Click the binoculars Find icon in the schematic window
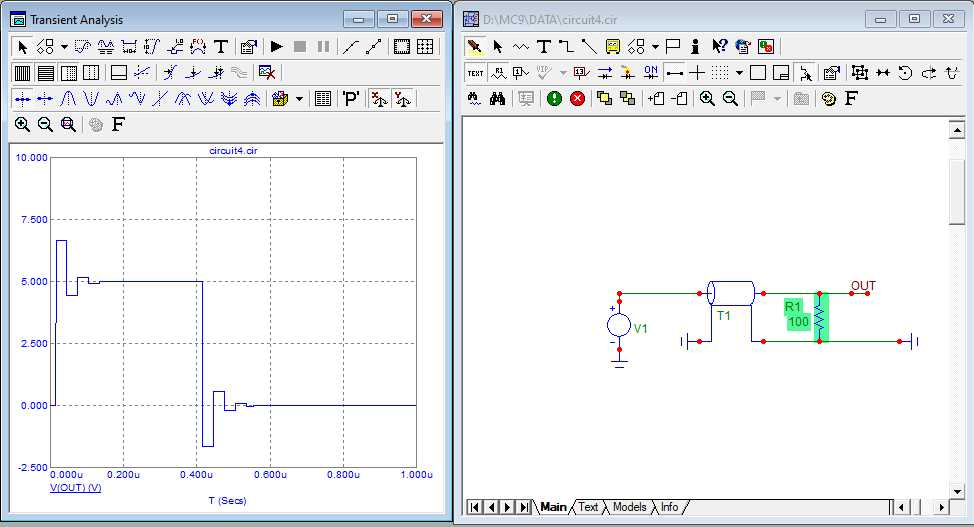The image size is (974, 527). point(498,98)
